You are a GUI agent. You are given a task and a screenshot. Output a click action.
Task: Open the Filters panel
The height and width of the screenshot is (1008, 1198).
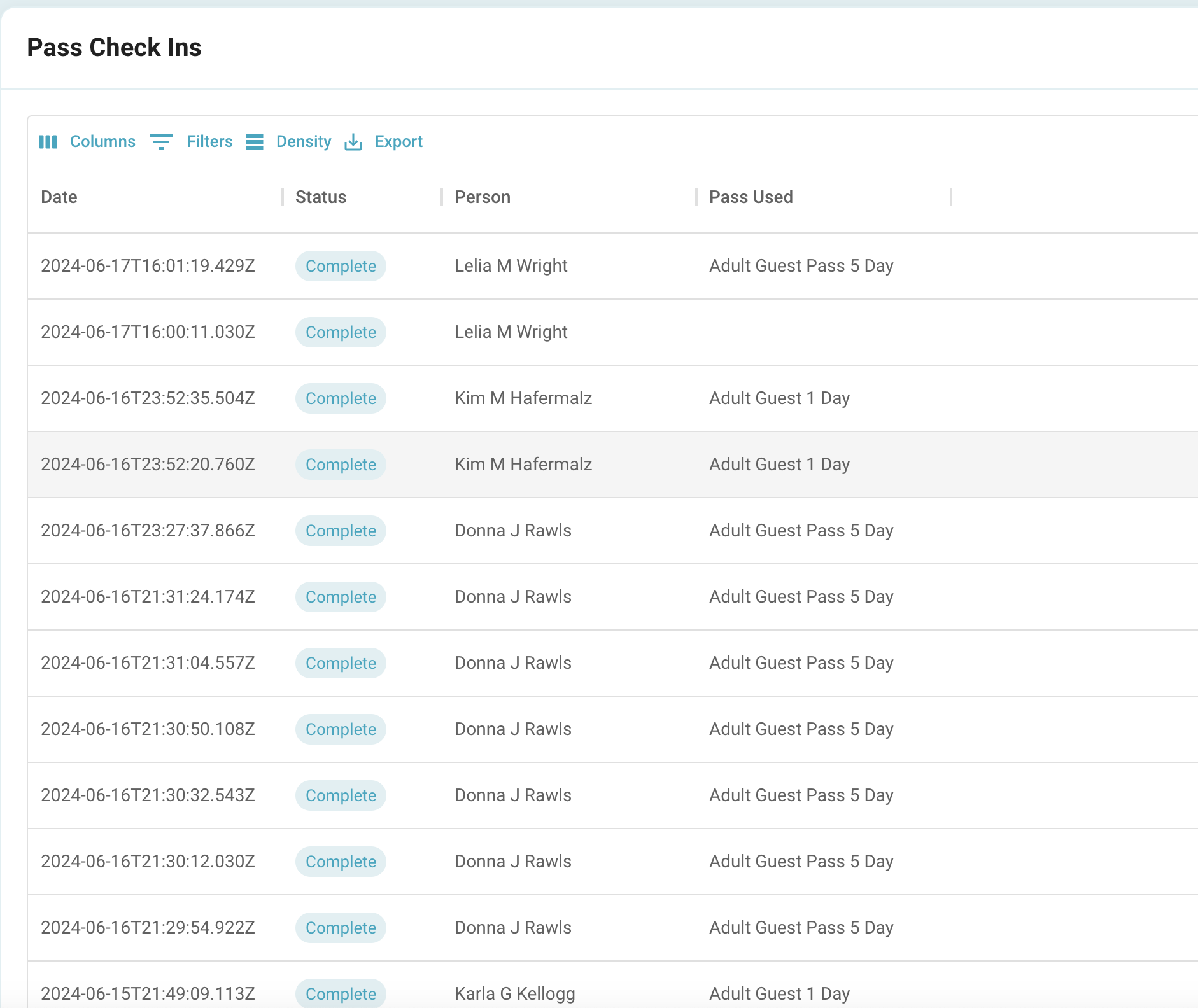tap(192, 141)
